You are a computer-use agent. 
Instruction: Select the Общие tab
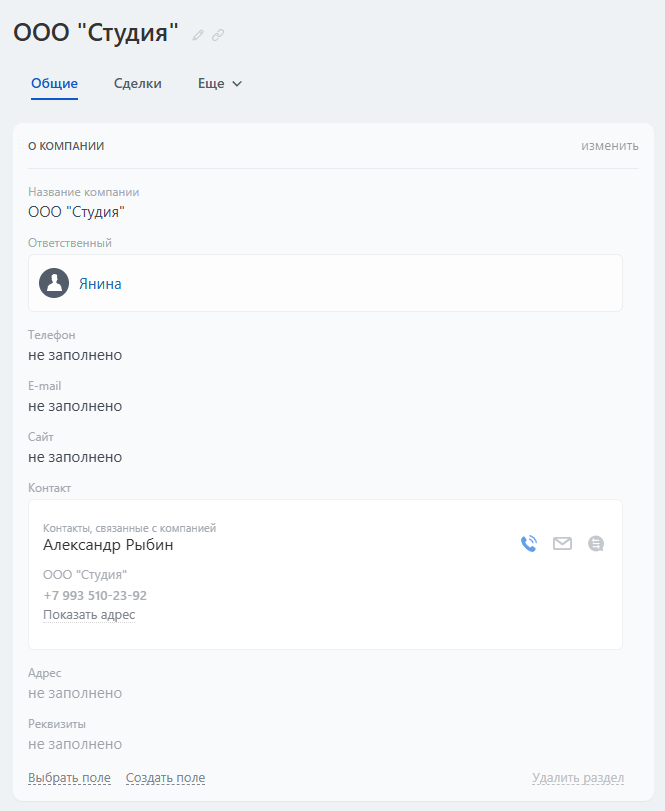55,84
